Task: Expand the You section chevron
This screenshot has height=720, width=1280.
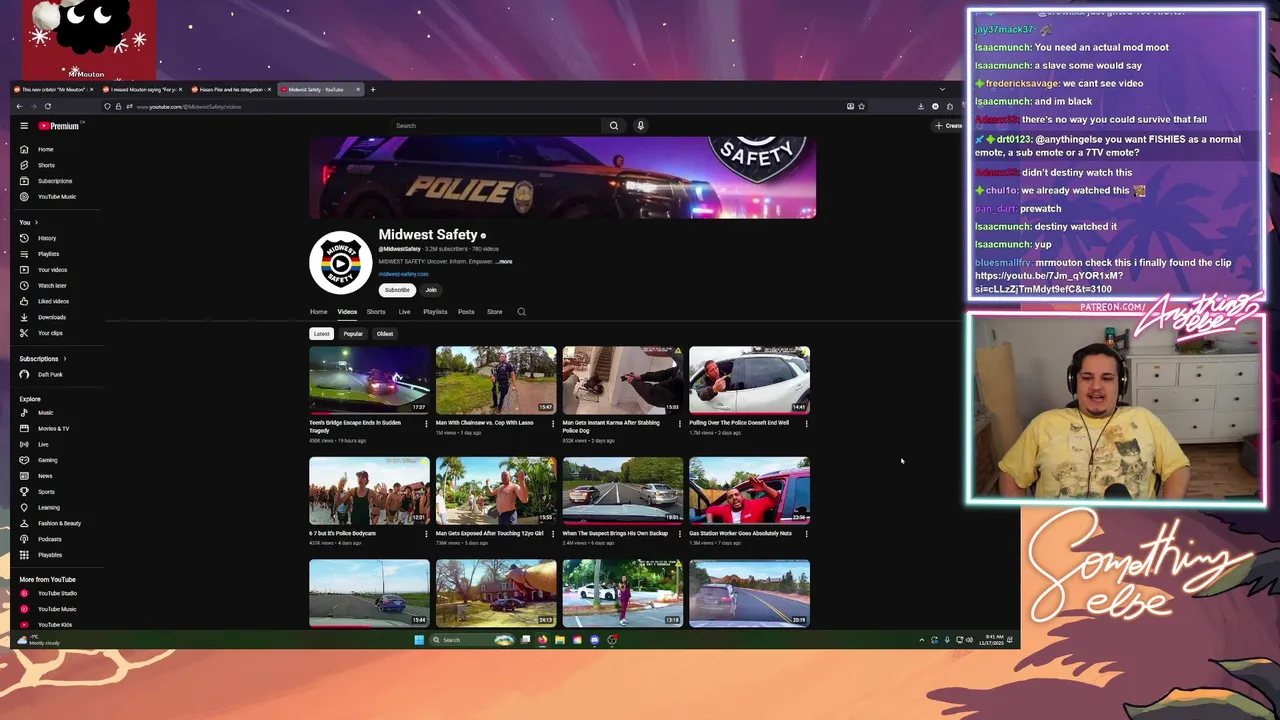Action: (36, 222)
